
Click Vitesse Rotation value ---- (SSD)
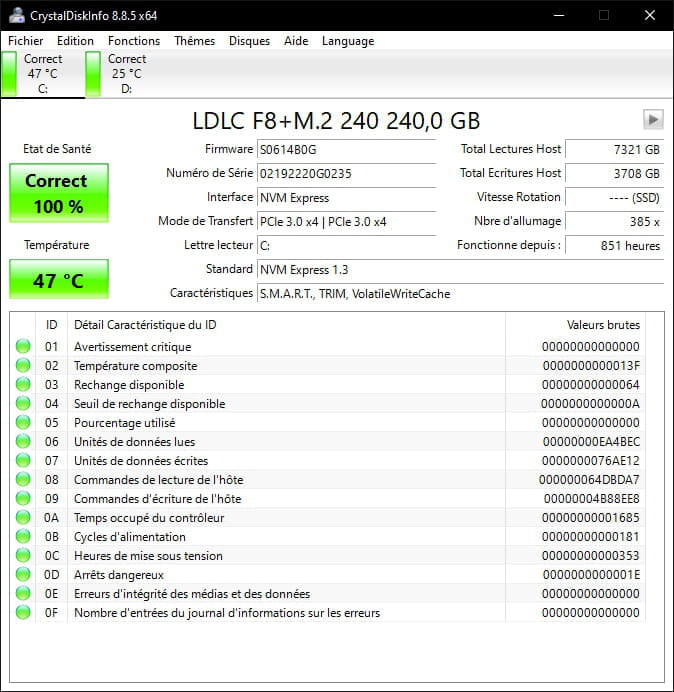614,197
